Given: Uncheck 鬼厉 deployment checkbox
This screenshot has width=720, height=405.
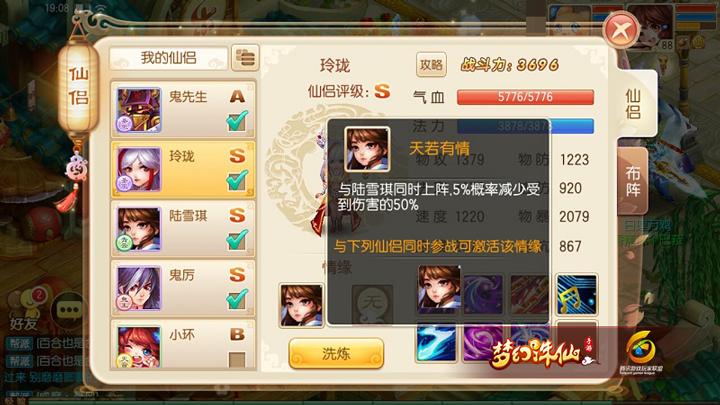Looking at the screenshot, I should point(237,299).
